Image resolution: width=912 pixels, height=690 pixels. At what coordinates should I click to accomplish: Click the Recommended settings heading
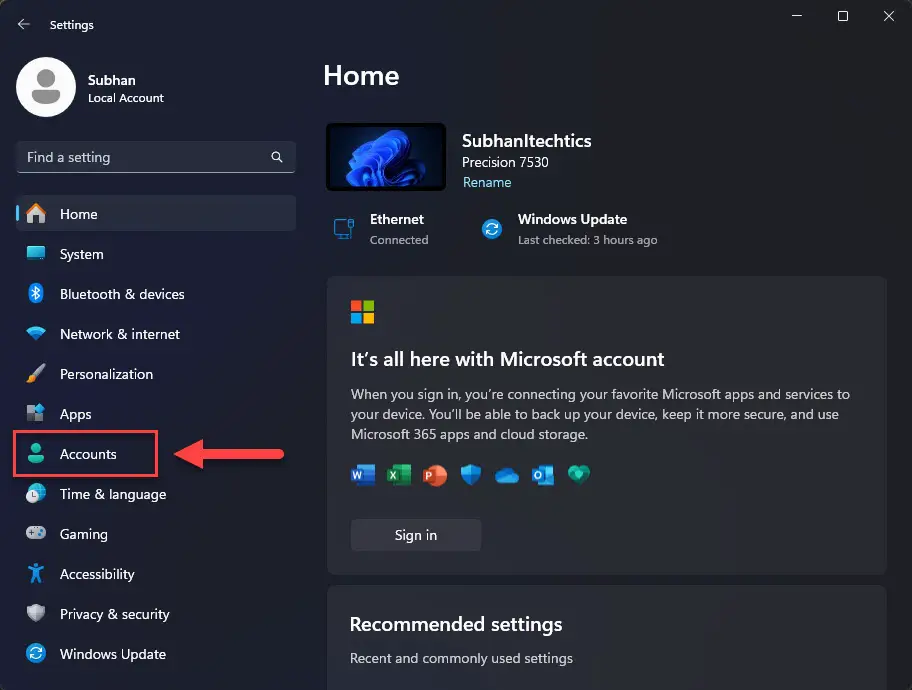[456, 624]
